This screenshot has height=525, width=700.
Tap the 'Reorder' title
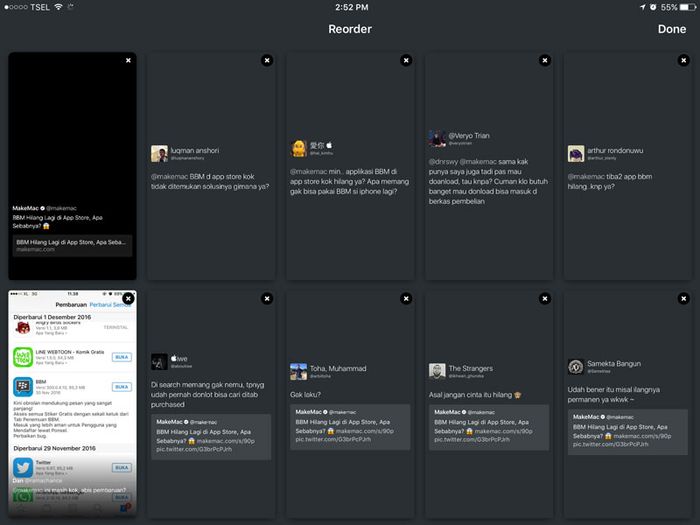tap(350, 29)
